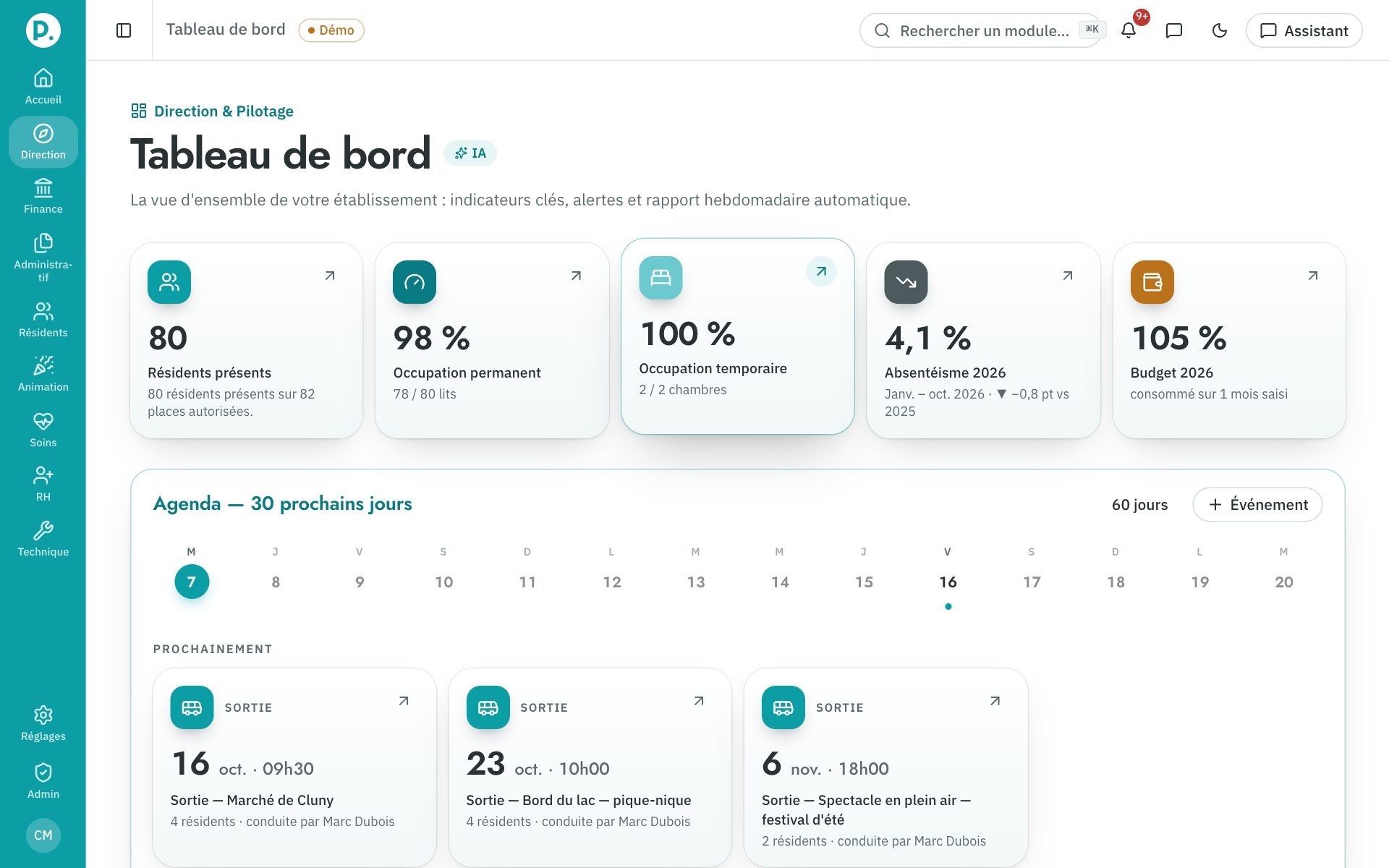
Task: Switch agenda to 60 jours
Action: [x=1139, y=504]
